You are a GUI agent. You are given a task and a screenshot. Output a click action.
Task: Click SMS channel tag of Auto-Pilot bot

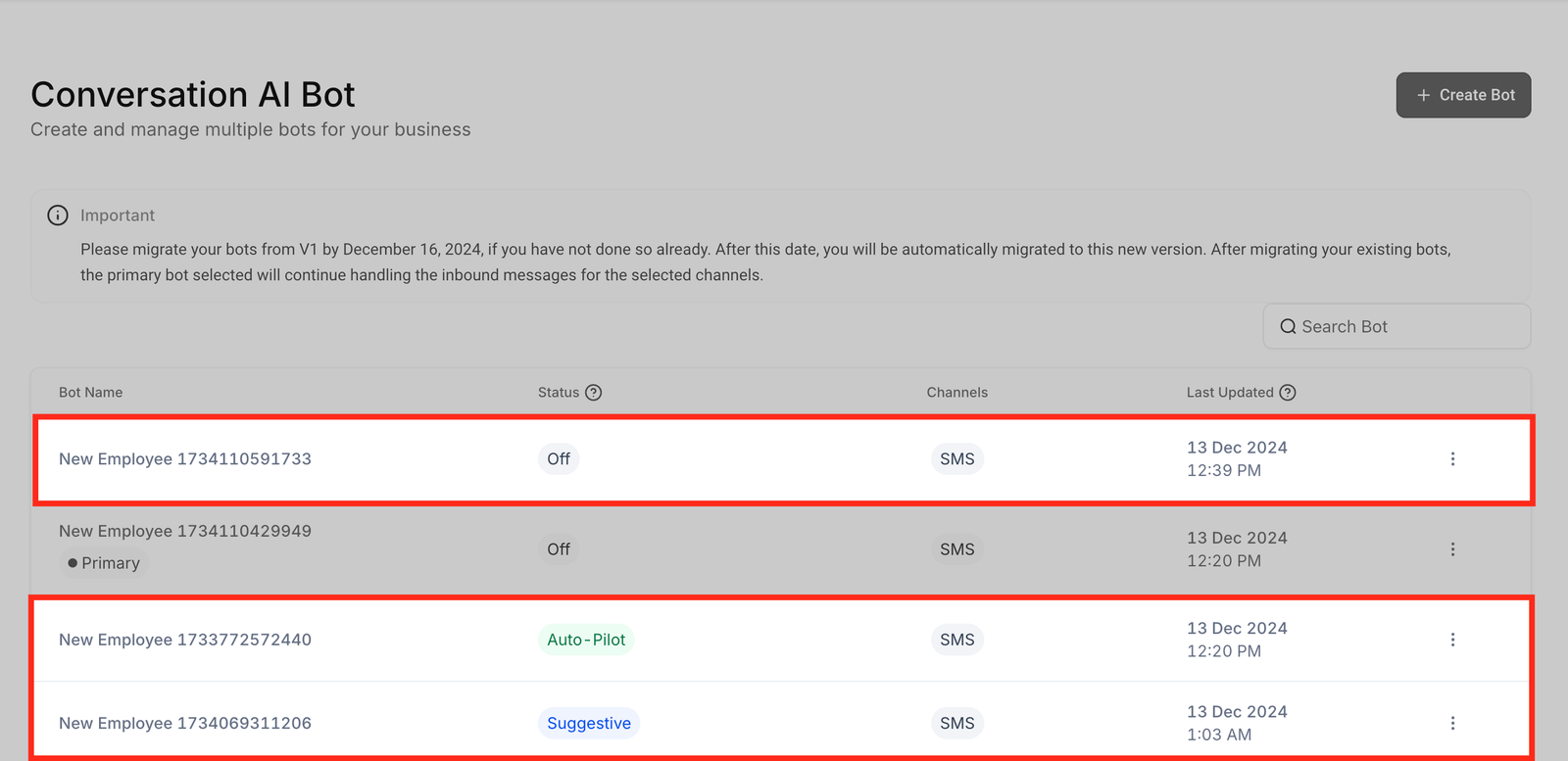[956, 640]
